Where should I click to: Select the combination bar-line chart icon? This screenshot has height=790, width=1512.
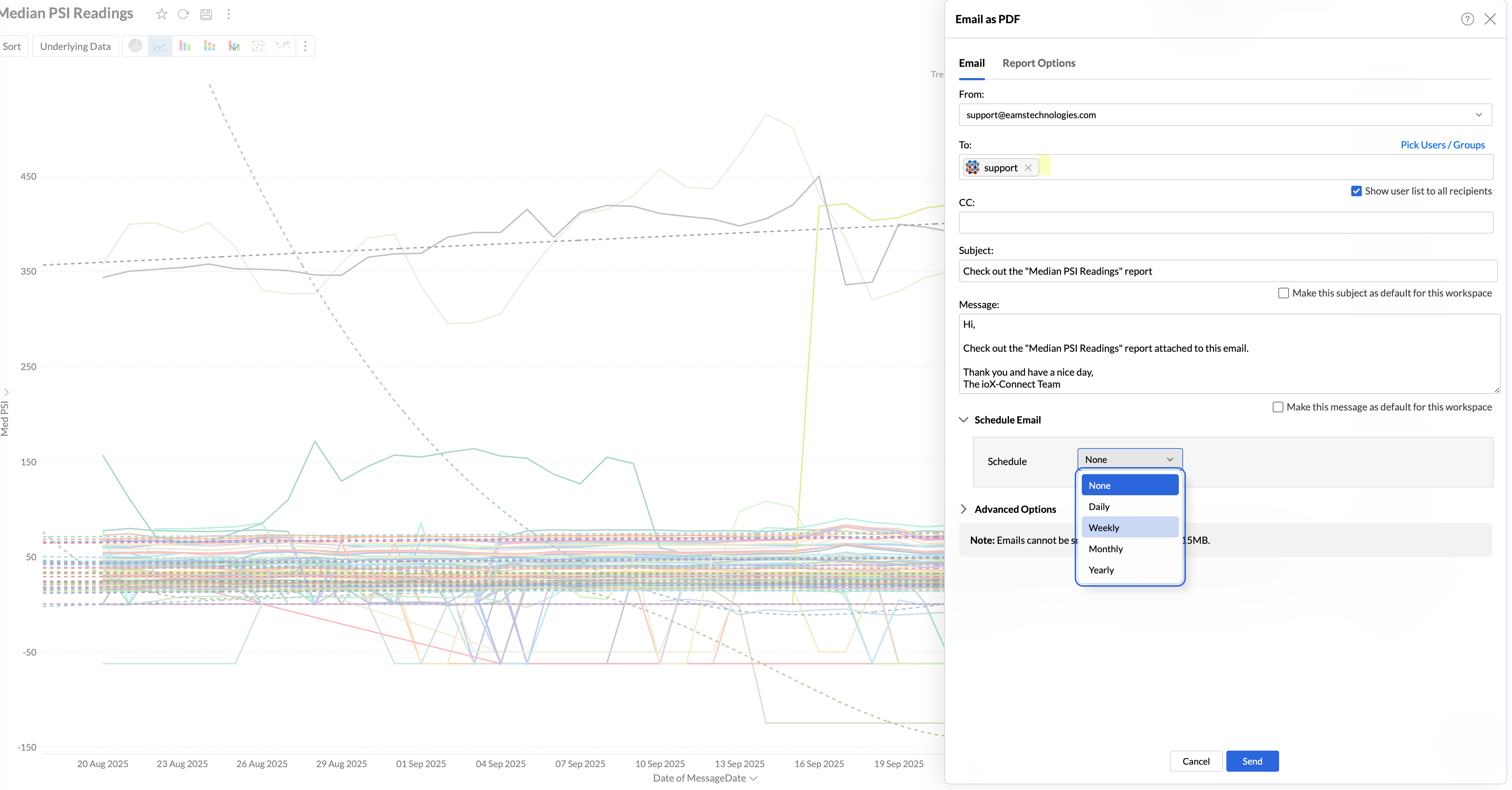tap(234, 46)
